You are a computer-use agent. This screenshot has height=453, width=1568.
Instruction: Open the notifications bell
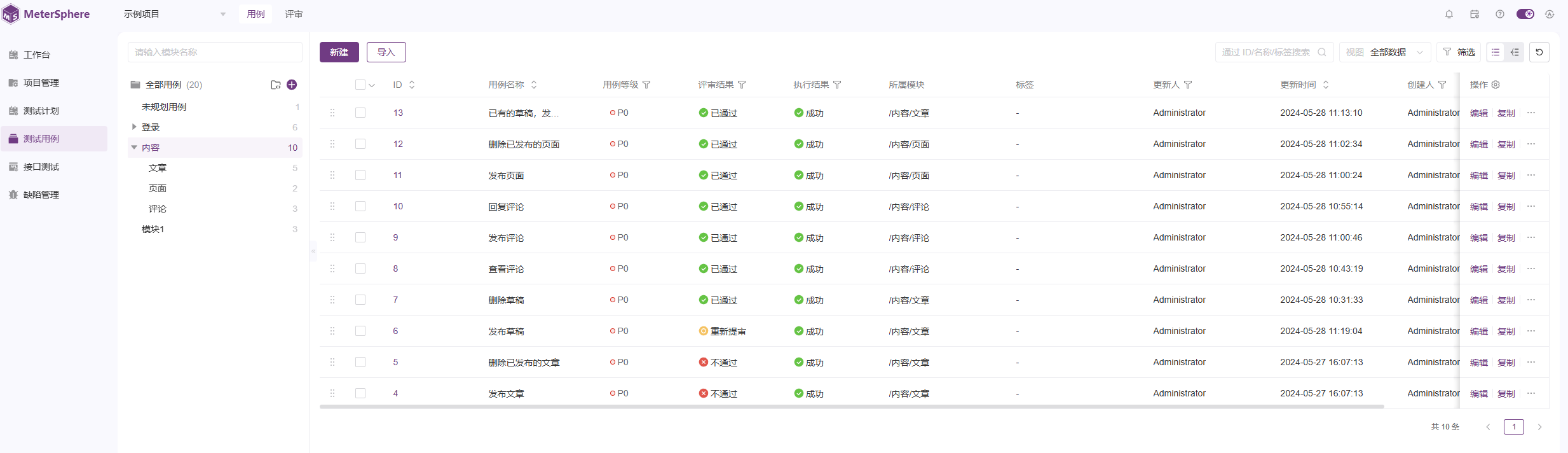1449,14
